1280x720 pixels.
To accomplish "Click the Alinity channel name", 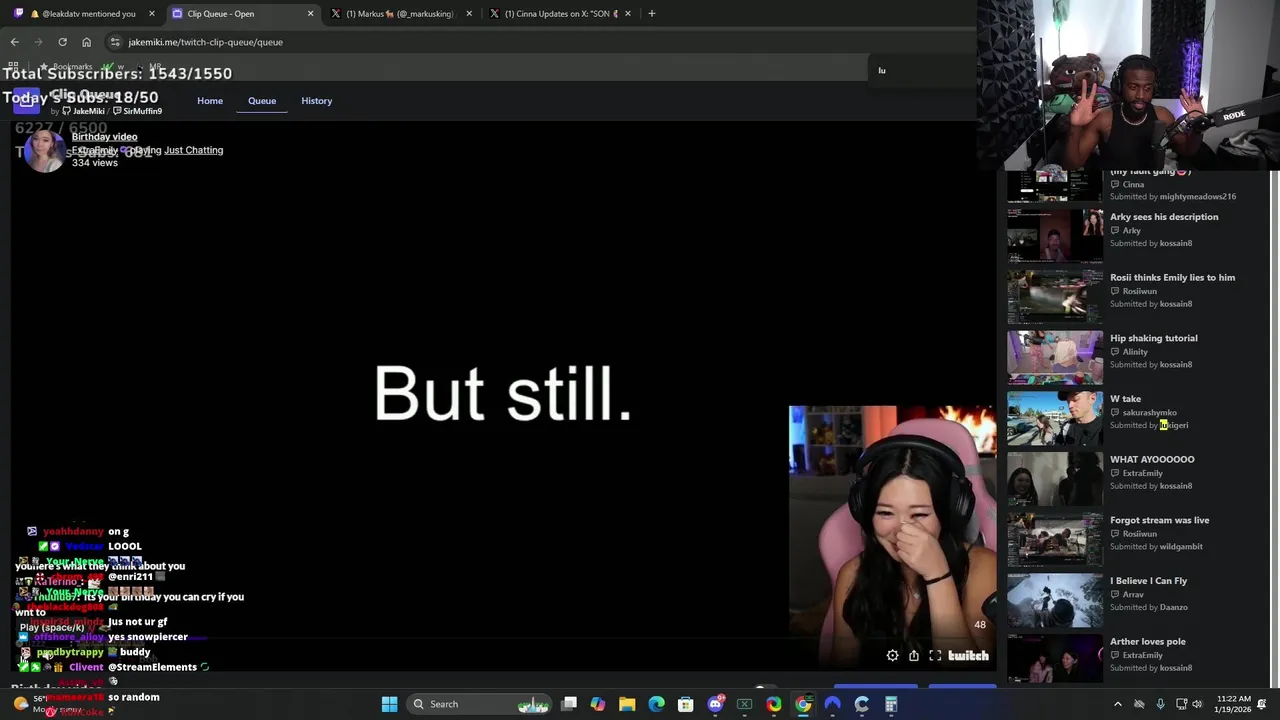I will pos(1135,352).
